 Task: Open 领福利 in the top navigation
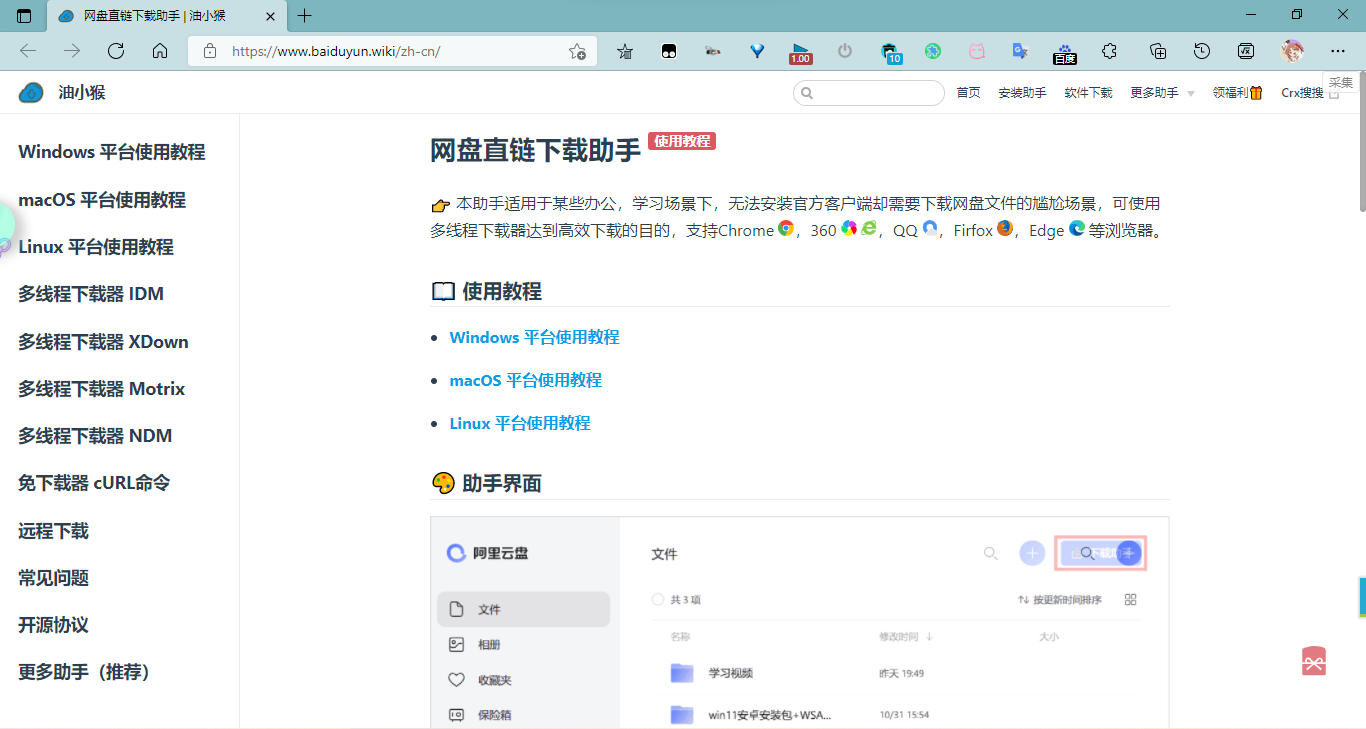click(x=1238, y=93)
